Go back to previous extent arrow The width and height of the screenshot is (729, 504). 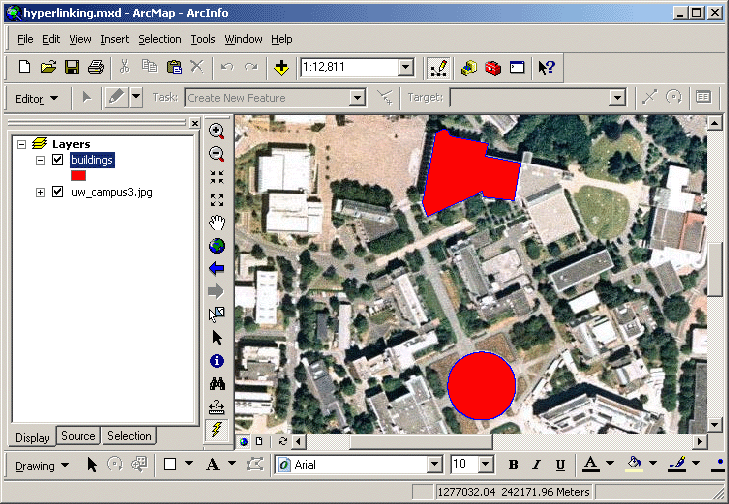tap(216, 268)
